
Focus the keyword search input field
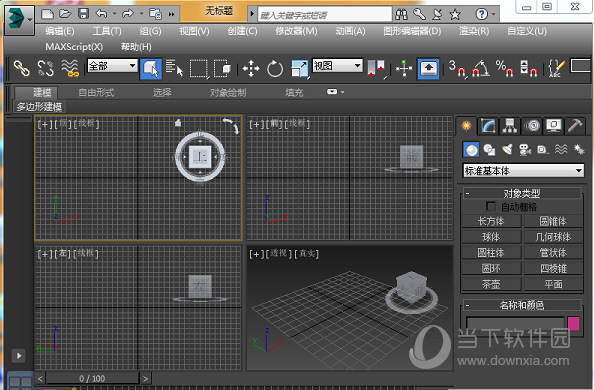pos(325,15)
